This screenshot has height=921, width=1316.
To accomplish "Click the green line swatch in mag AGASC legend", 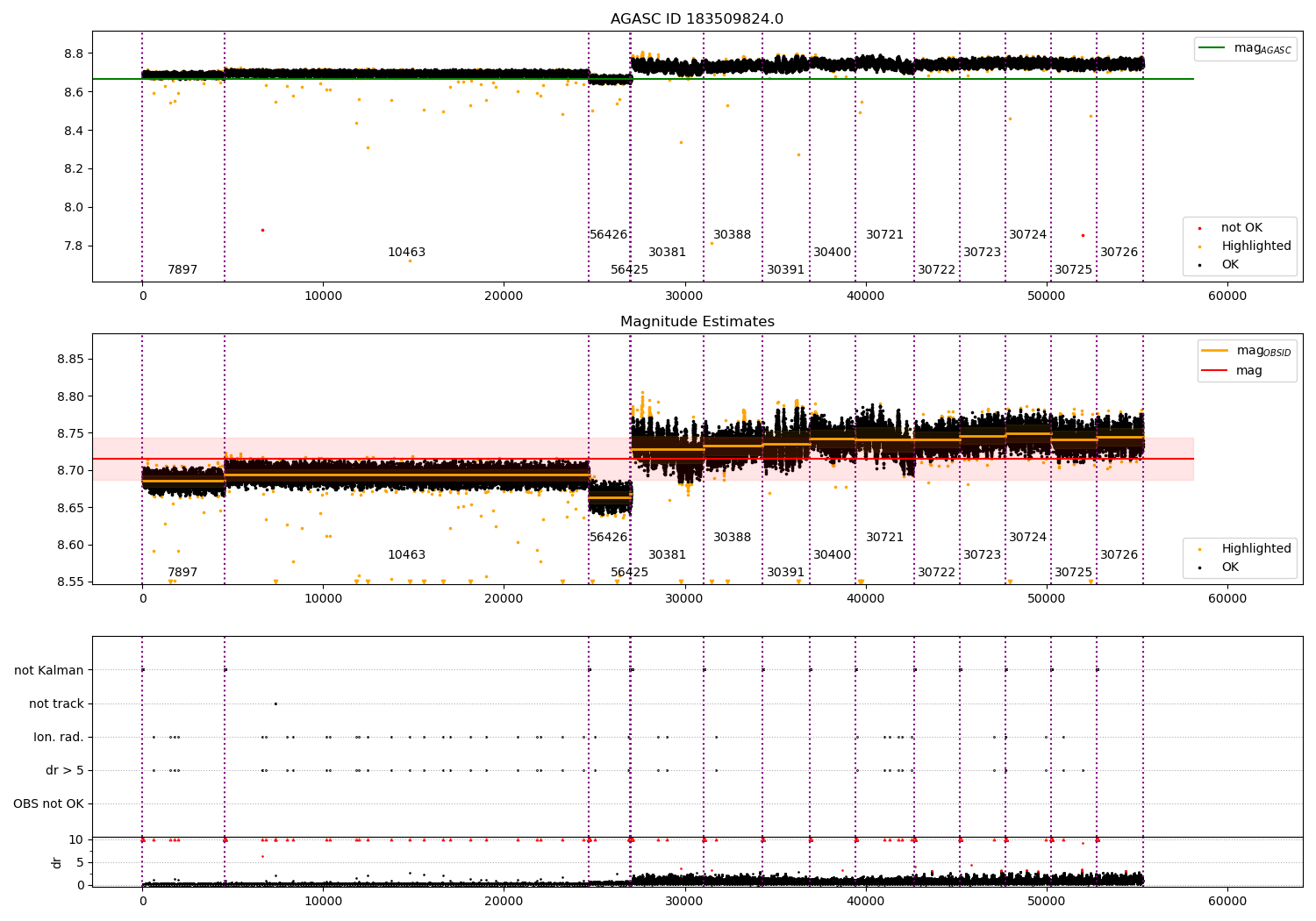I will (1212, 48).
